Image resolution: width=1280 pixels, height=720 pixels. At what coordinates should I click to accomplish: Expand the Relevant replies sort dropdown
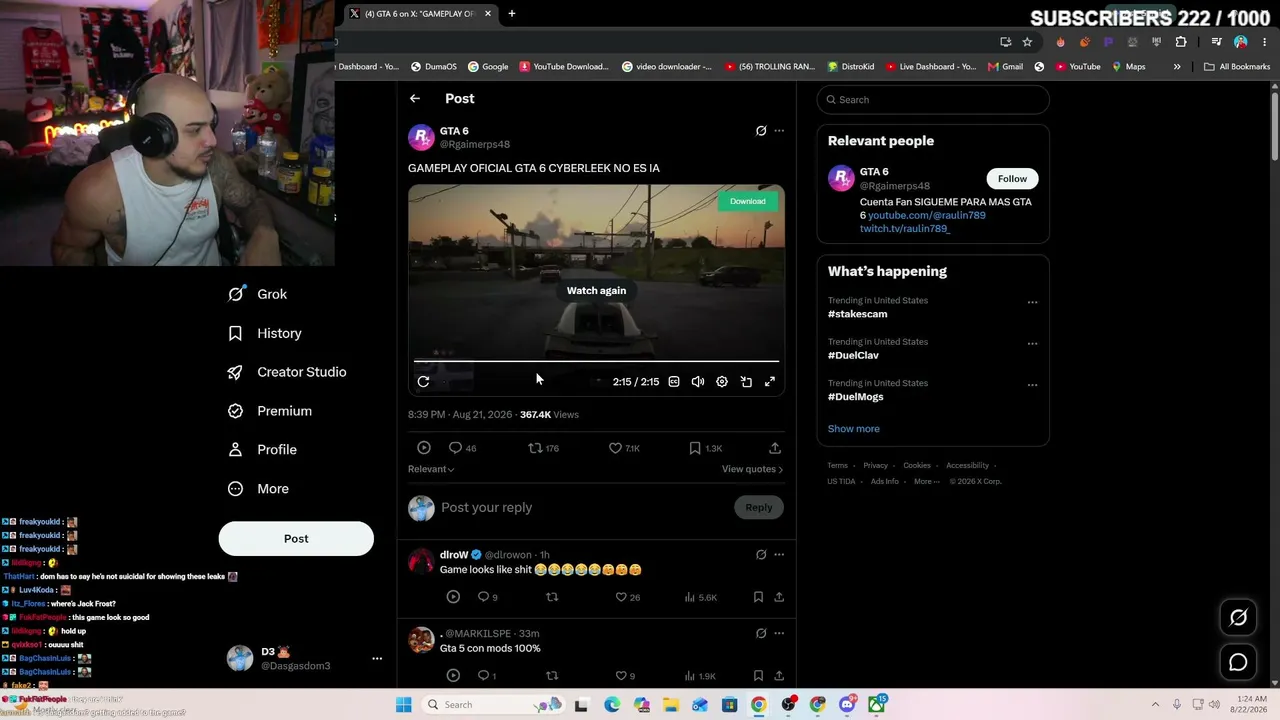pyautogui.click(x=431, y=469)
